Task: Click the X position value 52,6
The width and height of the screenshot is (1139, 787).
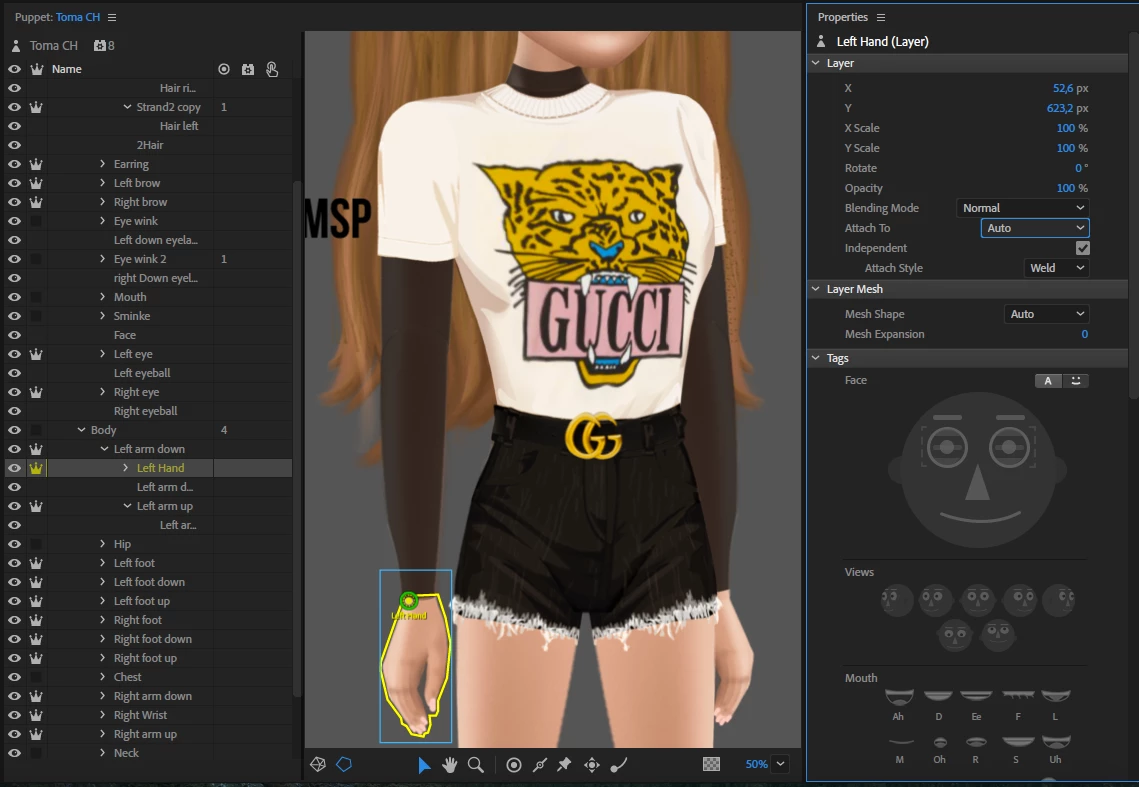Action: tap(1063, 88)
